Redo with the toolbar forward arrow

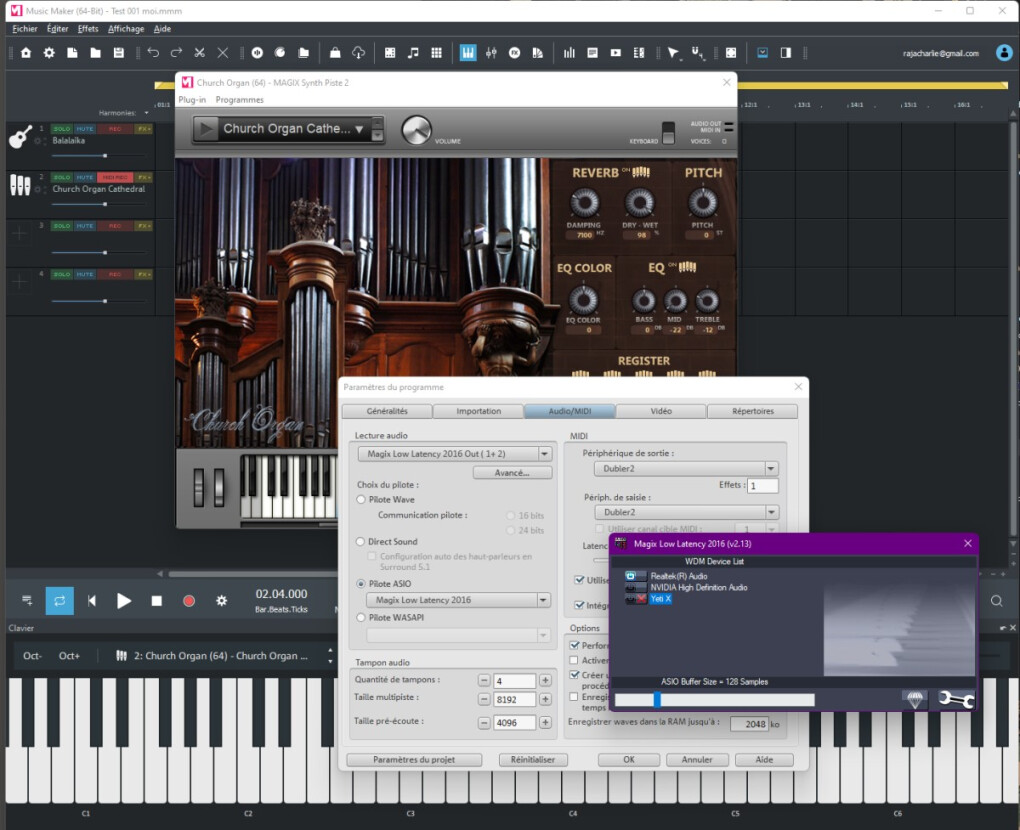176,53
